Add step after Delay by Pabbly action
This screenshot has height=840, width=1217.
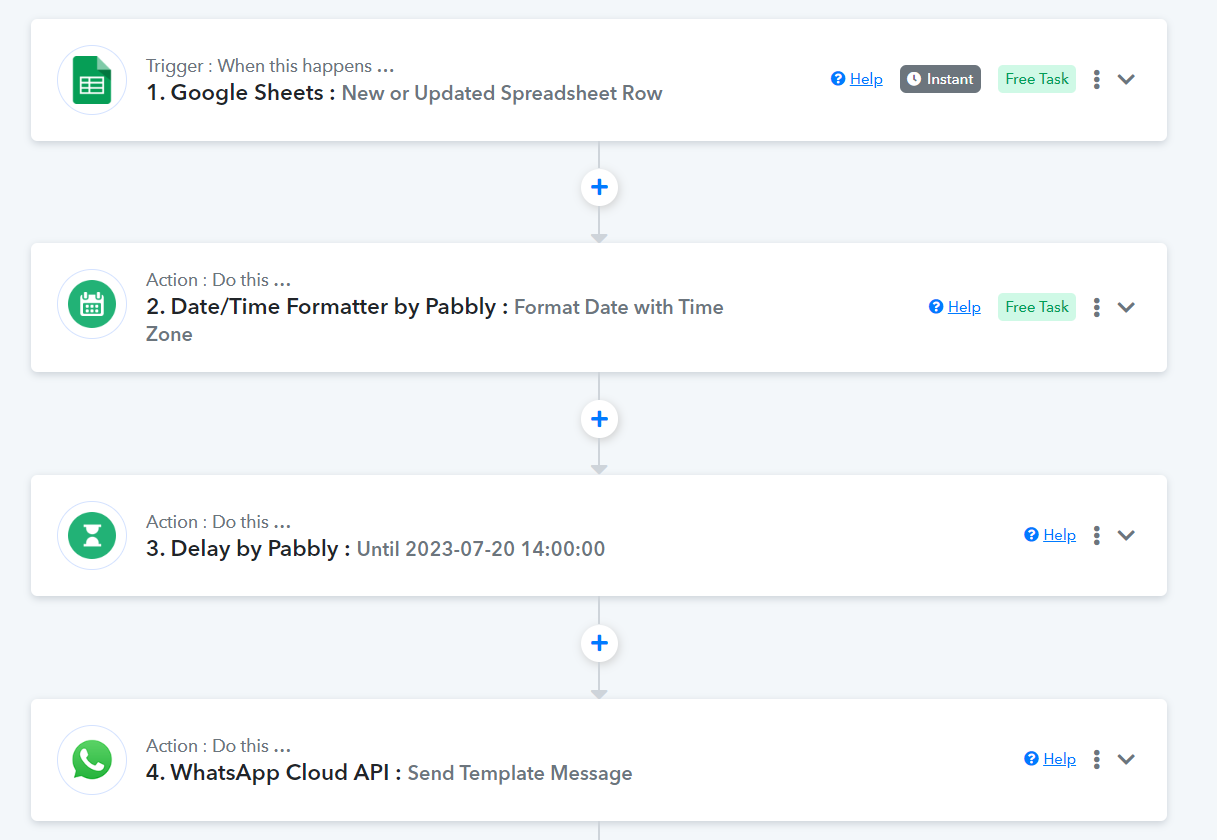(x=599, y=643)
